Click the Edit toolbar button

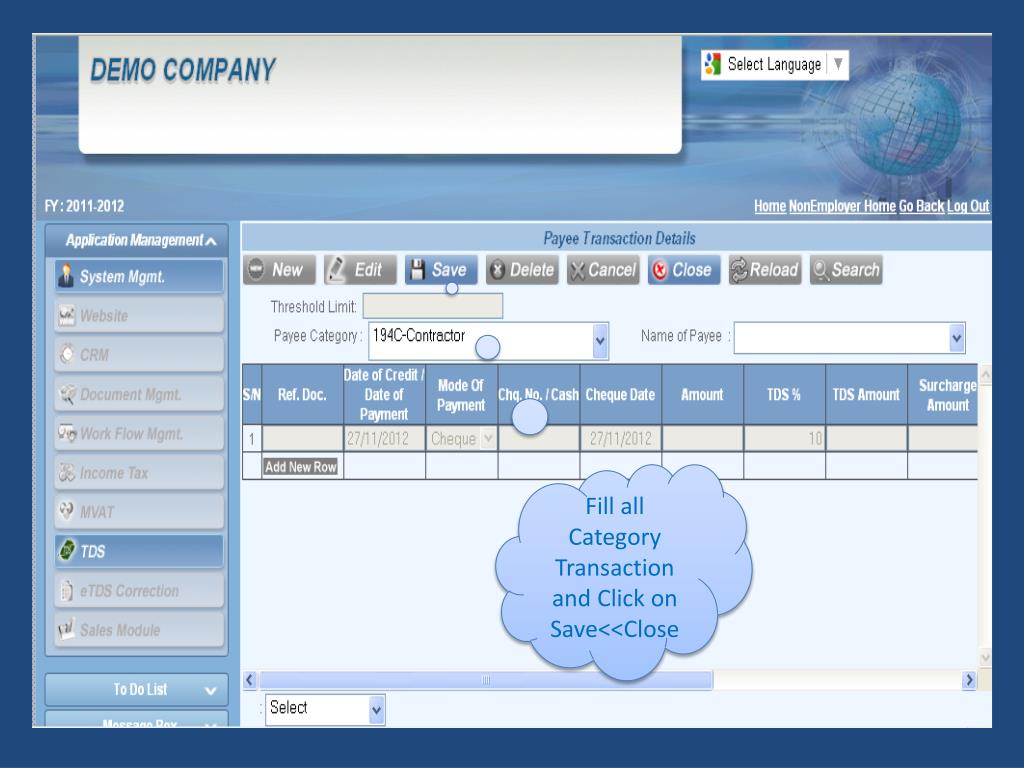pos(360,270)
